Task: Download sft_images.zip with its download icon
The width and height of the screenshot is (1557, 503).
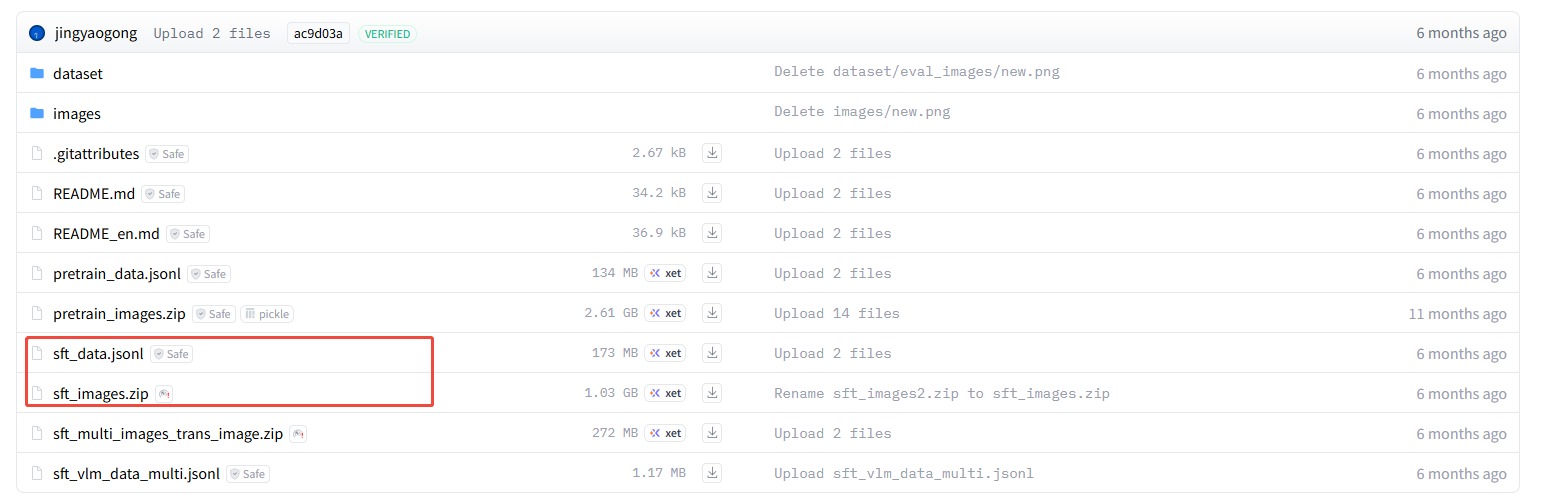Action: pyautogui.click(x=712, y=393)
